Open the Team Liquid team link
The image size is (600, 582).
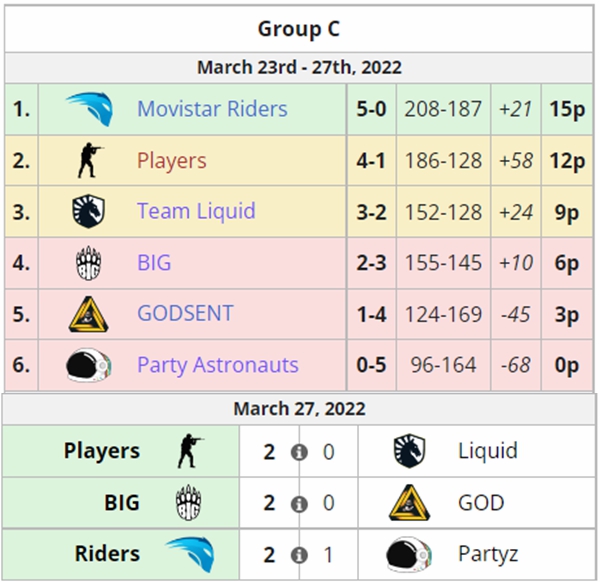[x=196, y=211]
